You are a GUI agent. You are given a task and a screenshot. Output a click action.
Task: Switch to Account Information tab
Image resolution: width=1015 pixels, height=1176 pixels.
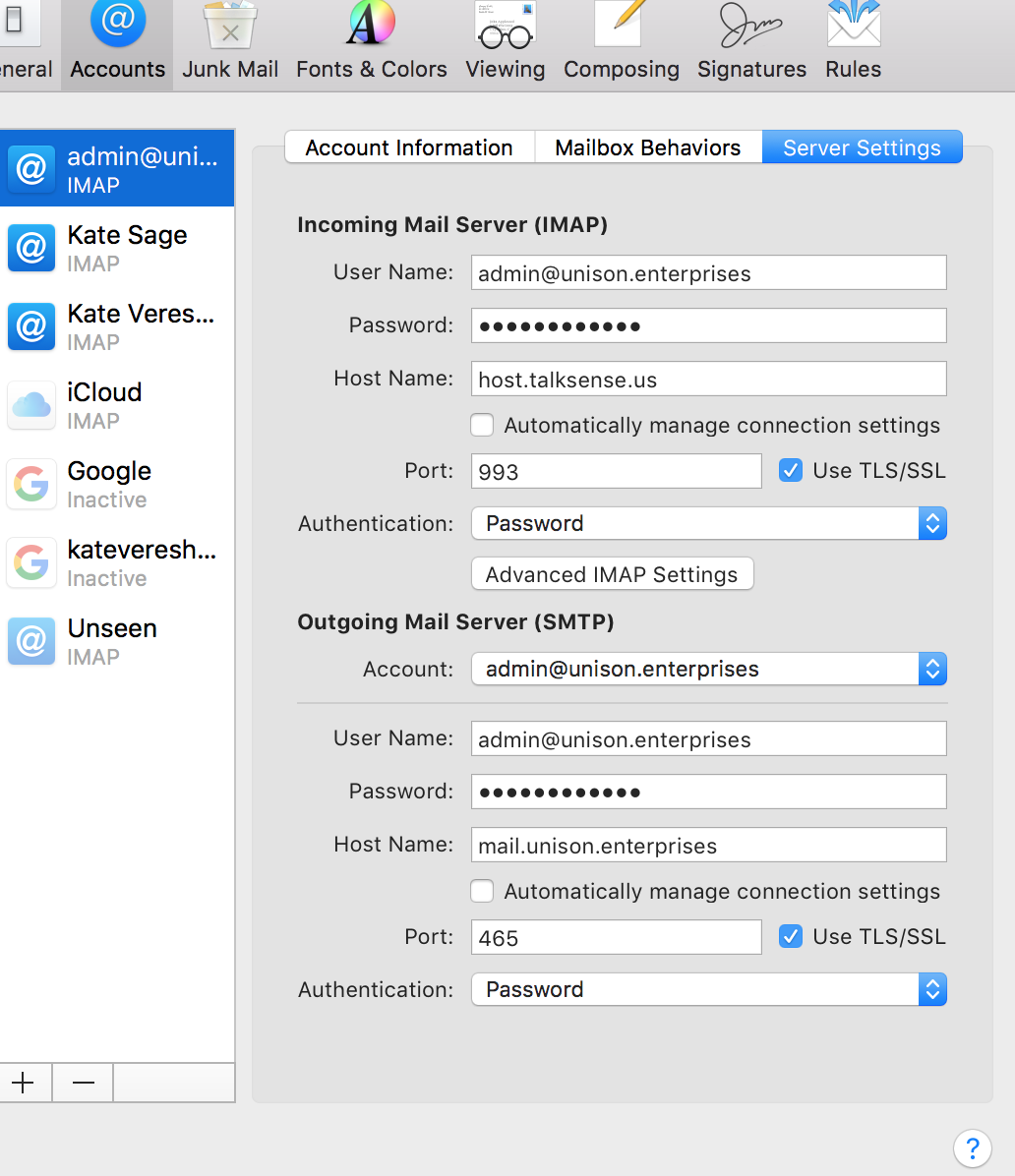(x=409, y=147)
